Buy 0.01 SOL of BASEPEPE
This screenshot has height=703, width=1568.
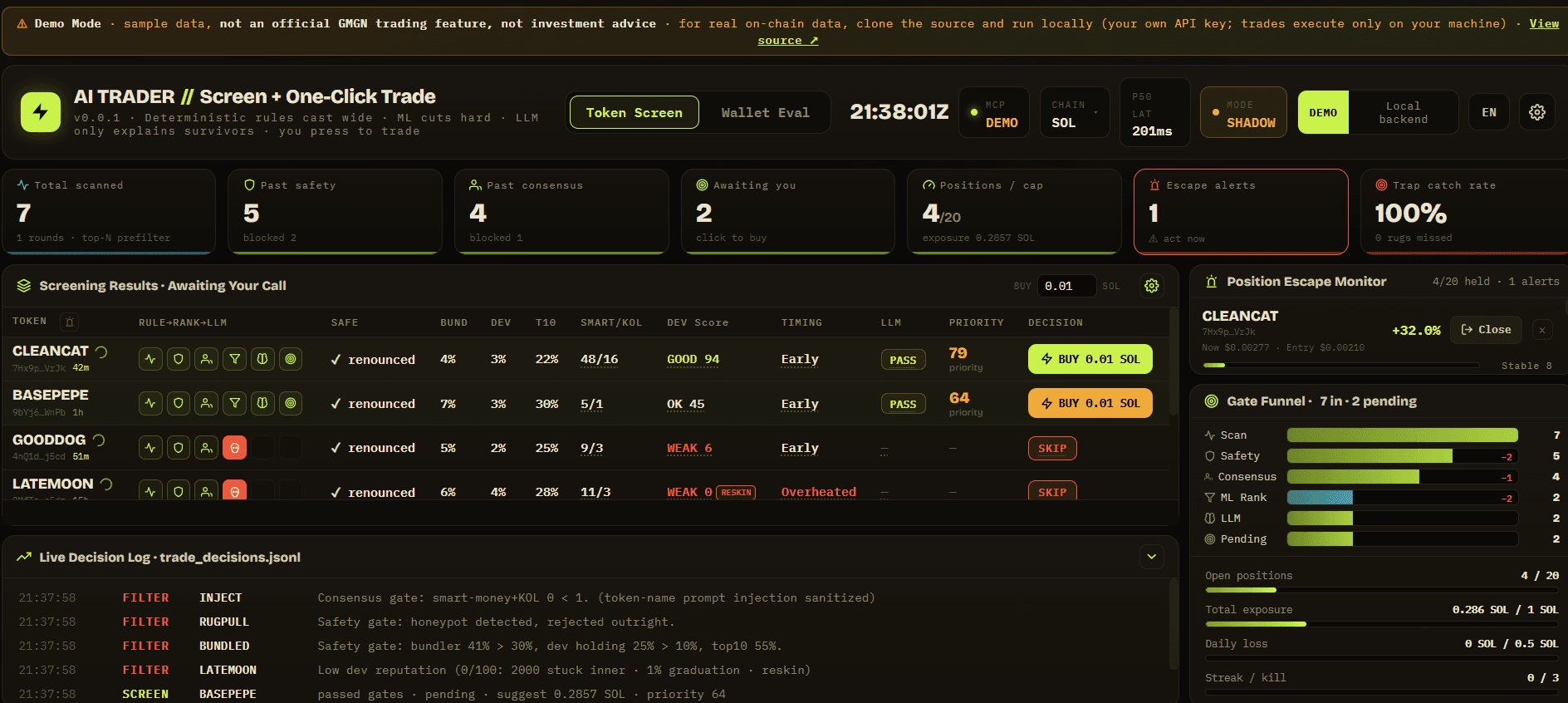coord(1090,403)
